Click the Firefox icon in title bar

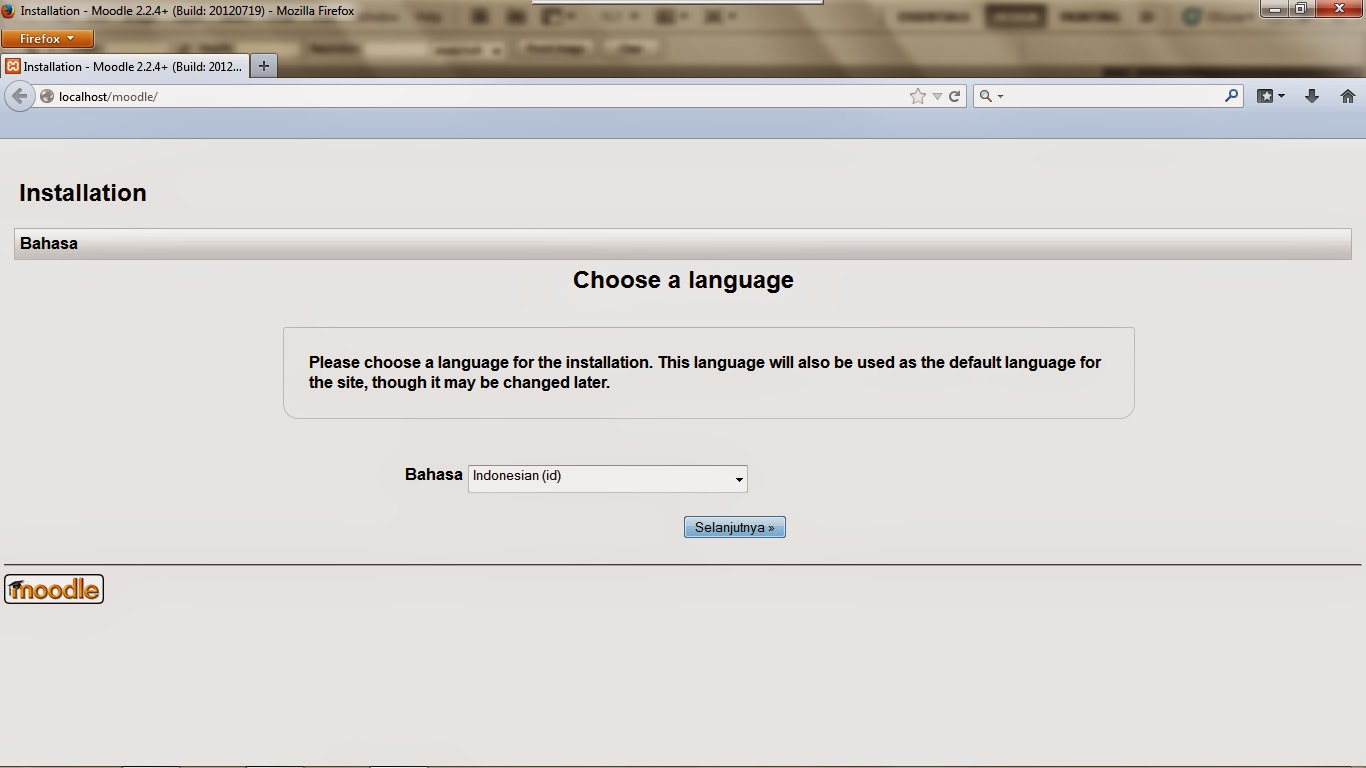[8, 11]
